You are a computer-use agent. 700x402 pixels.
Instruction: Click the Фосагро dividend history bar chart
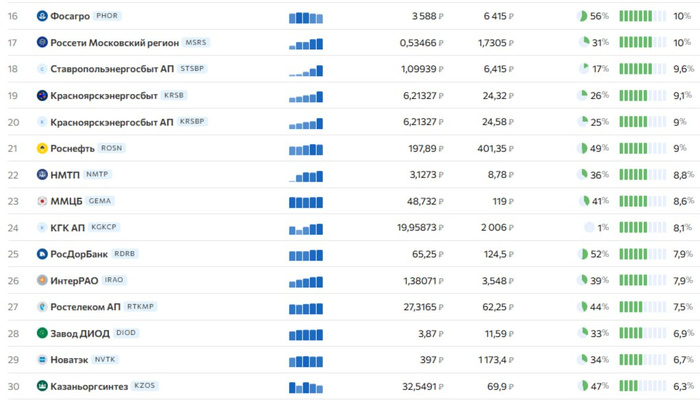[x=306, y=17]
